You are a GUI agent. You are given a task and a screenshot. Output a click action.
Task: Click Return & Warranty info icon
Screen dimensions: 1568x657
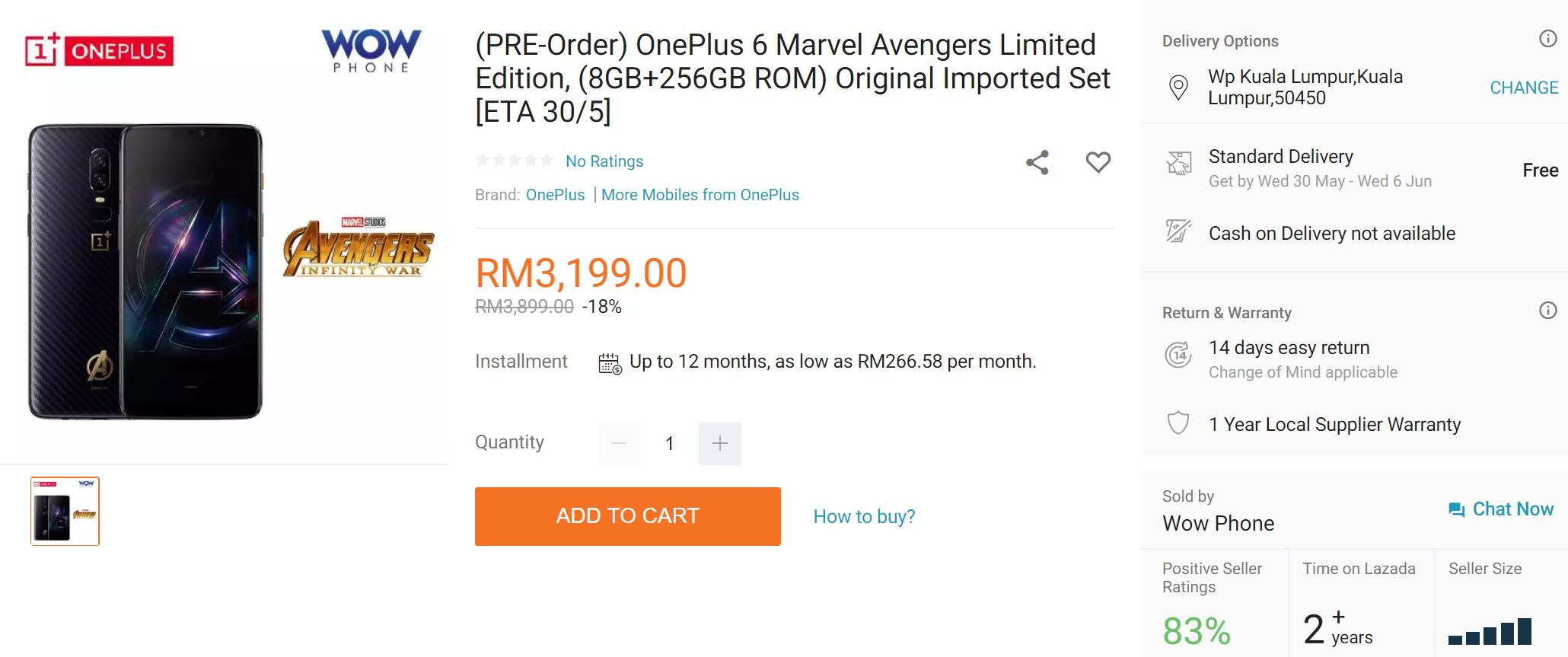tap(1547, 311)
